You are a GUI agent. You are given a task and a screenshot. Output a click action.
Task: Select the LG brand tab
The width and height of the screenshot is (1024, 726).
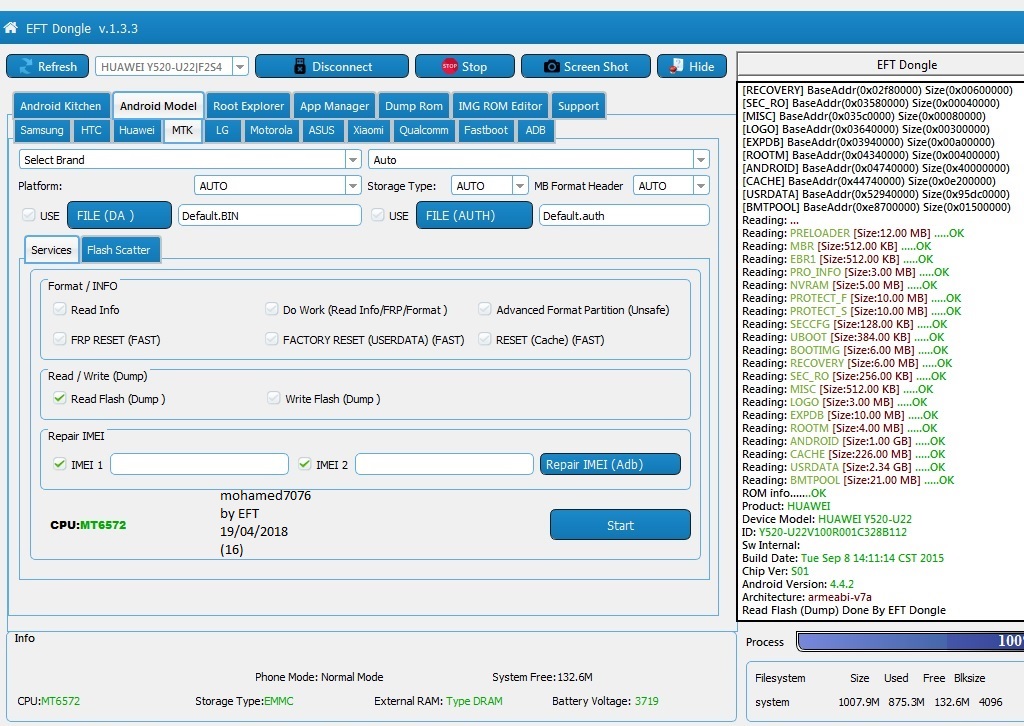click(x=222, y=130)
